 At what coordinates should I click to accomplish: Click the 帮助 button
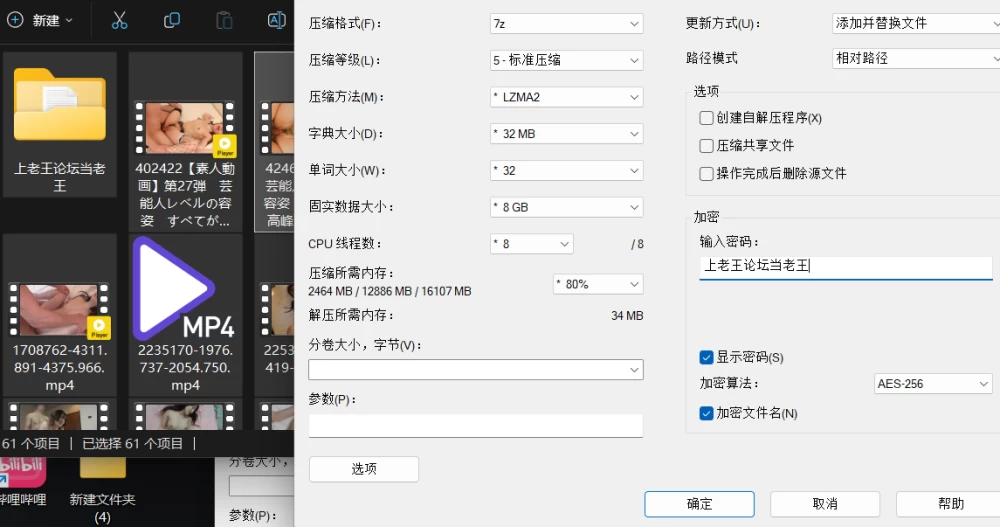(x=950, y=504)
